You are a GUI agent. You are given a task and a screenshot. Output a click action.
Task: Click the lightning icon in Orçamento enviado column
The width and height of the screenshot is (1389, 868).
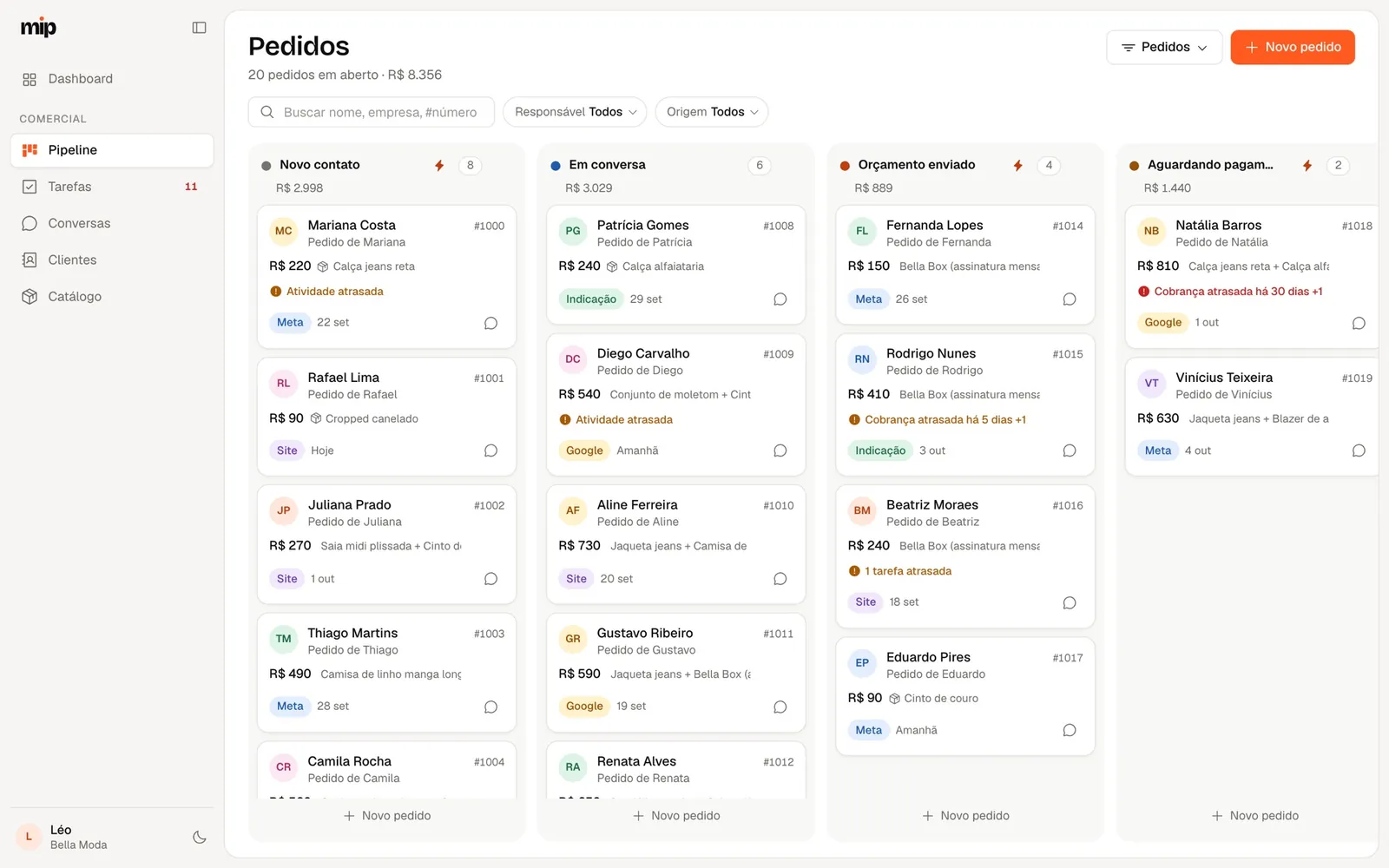coord(1017,165)
